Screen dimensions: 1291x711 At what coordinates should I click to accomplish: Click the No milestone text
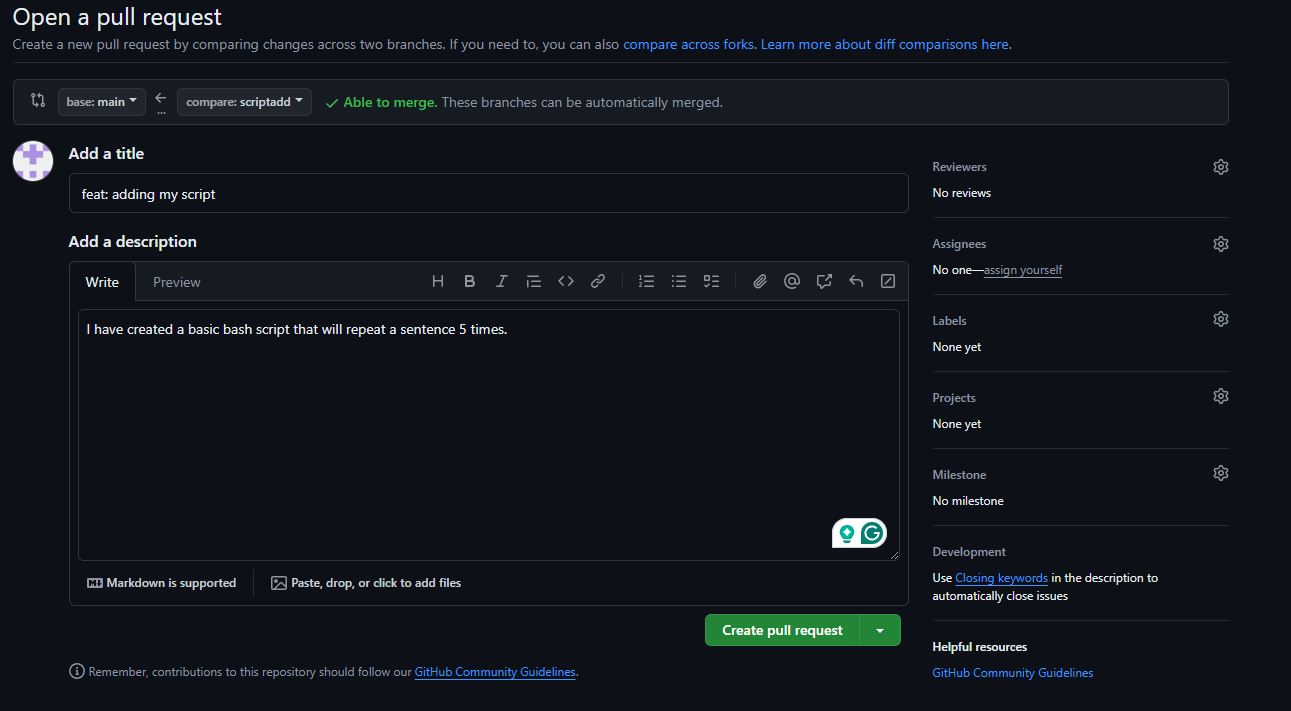pyautogui.click(x=968, y=501)
